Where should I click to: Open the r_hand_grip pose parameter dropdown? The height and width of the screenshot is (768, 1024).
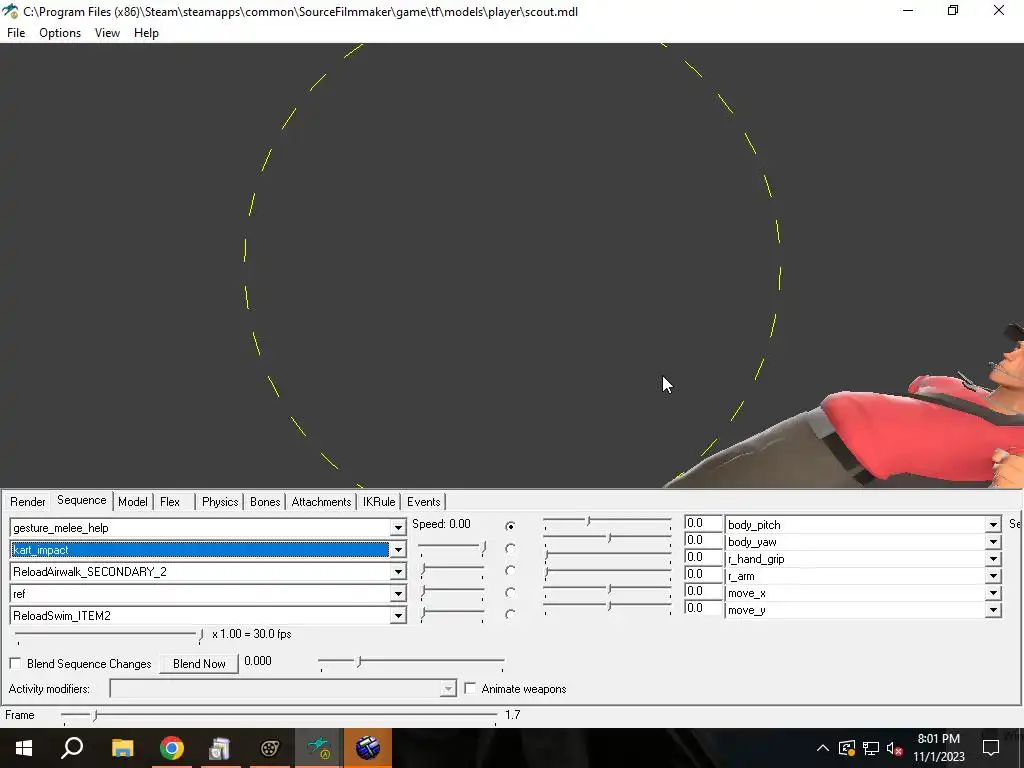(x=993, y=559)
